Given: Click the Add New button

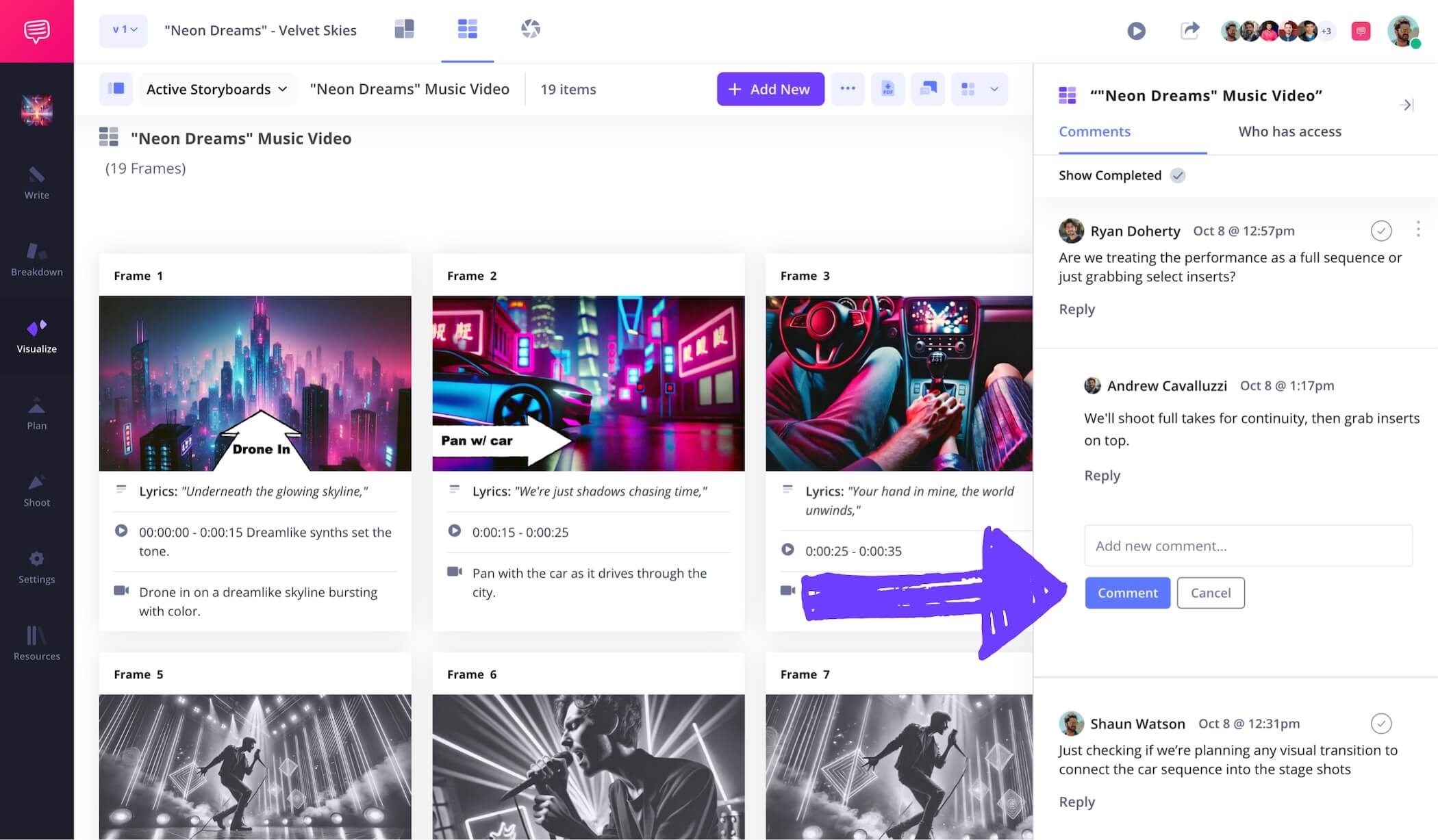Looking at the screenshot, I should coord(770,89).
